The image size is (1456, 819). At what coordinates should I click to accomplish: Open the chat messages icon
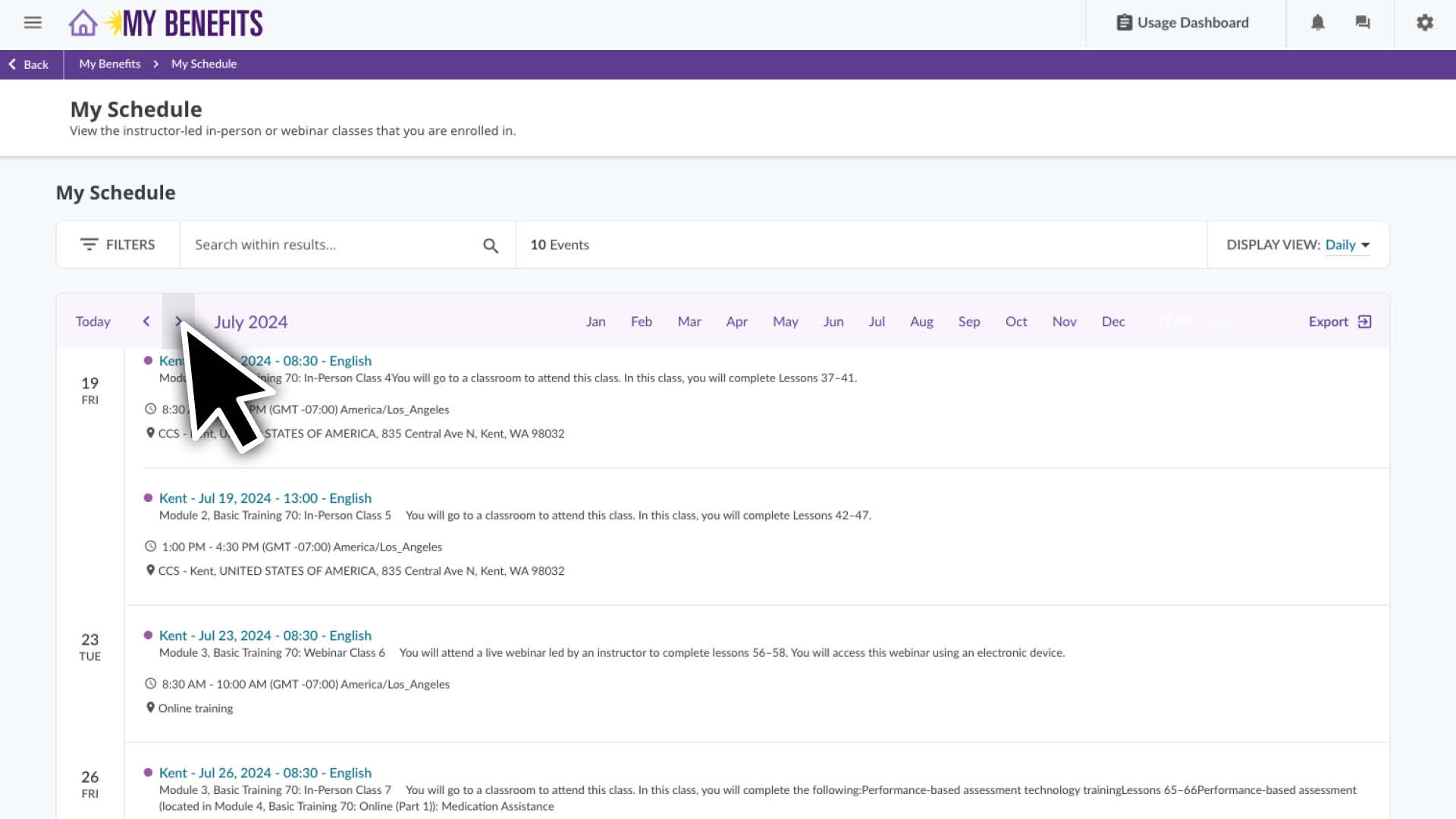click(1363, 23)
